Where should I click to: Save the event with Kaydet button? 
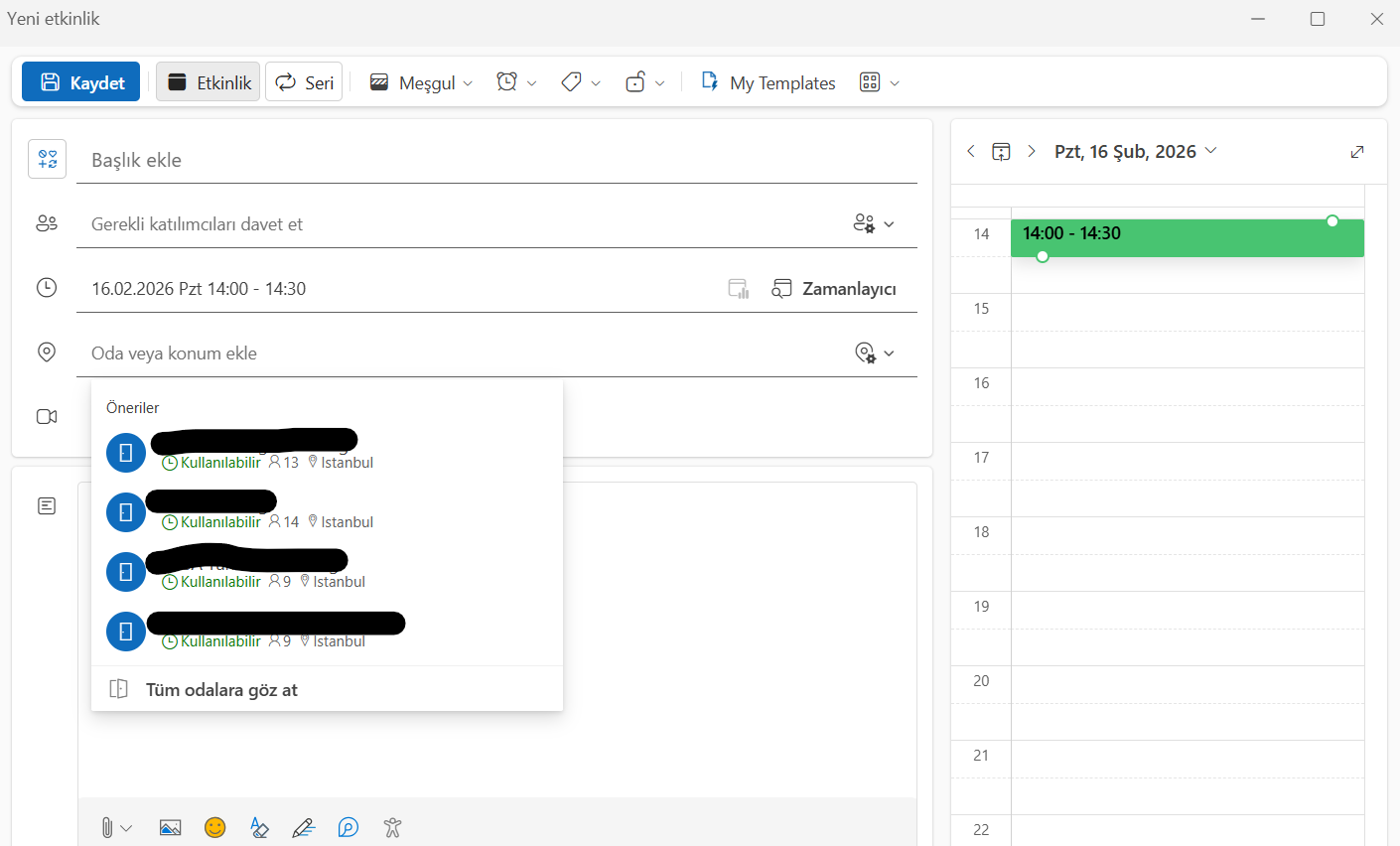81,82
